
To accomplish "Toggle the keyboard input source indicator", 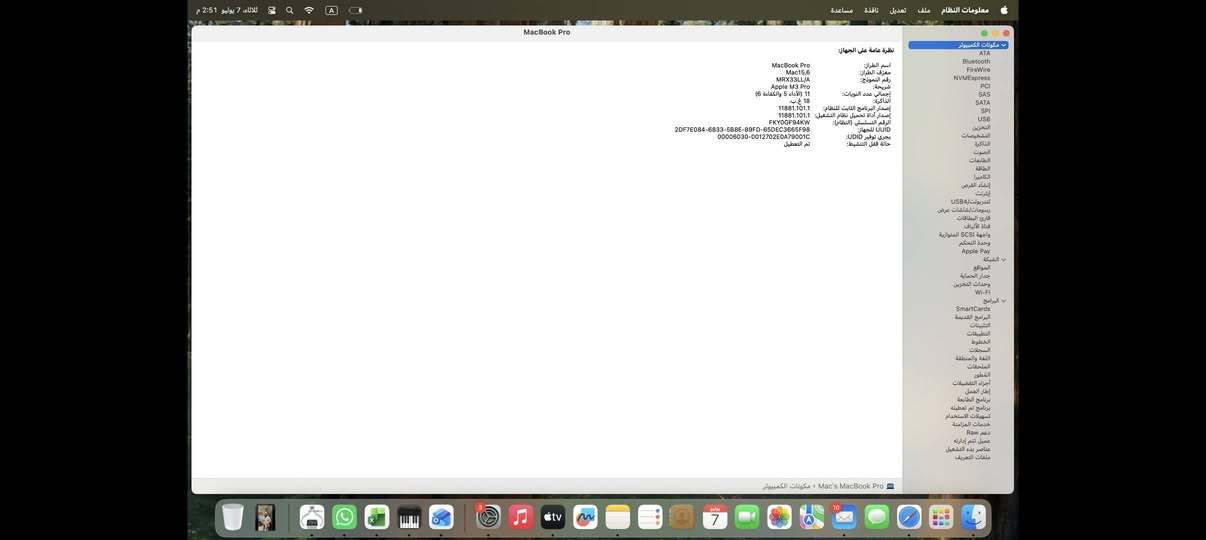I will [331, 10].
